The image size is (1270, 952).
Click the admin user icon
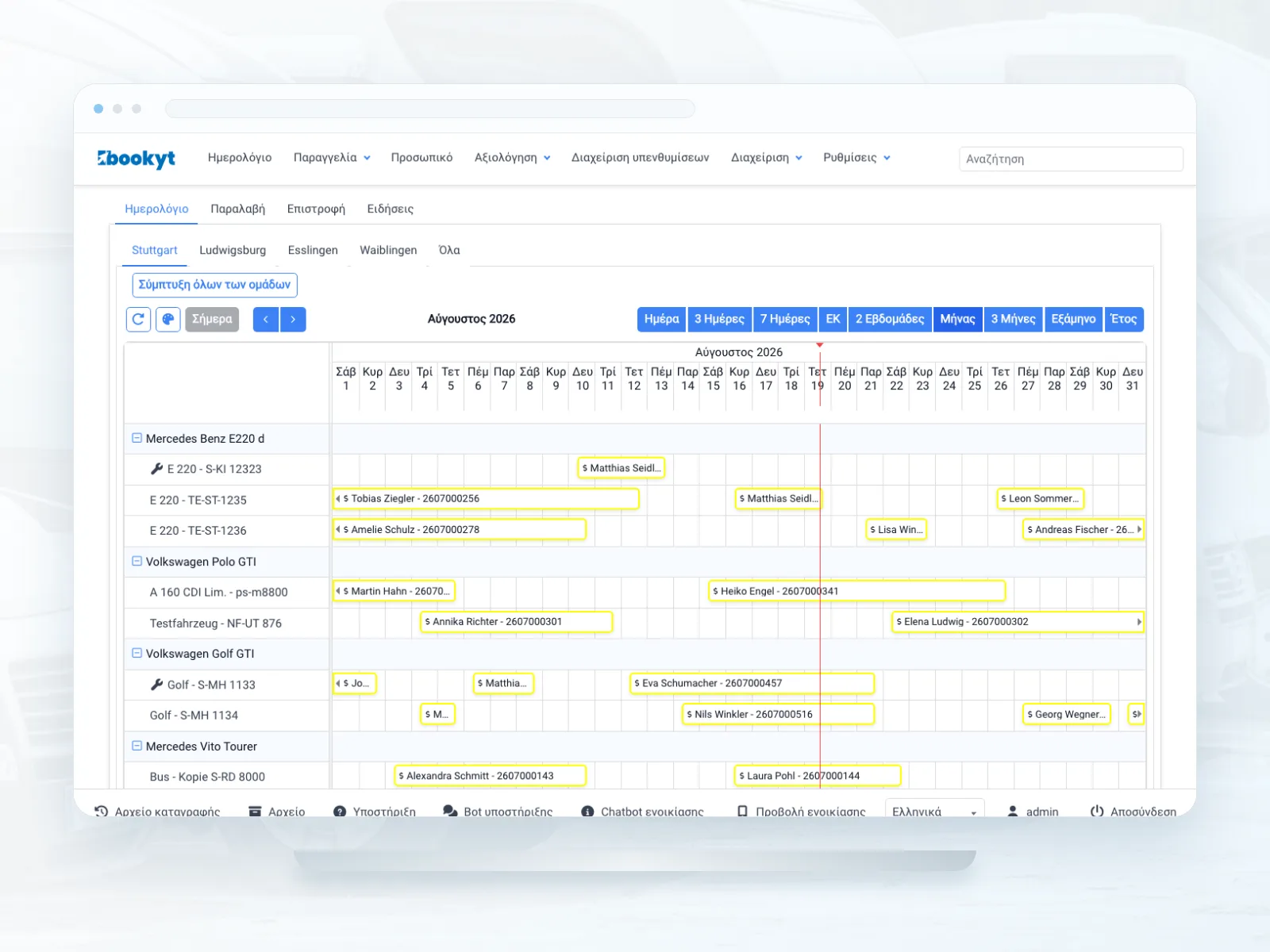pyautogui.click(x=1013, y=812)
